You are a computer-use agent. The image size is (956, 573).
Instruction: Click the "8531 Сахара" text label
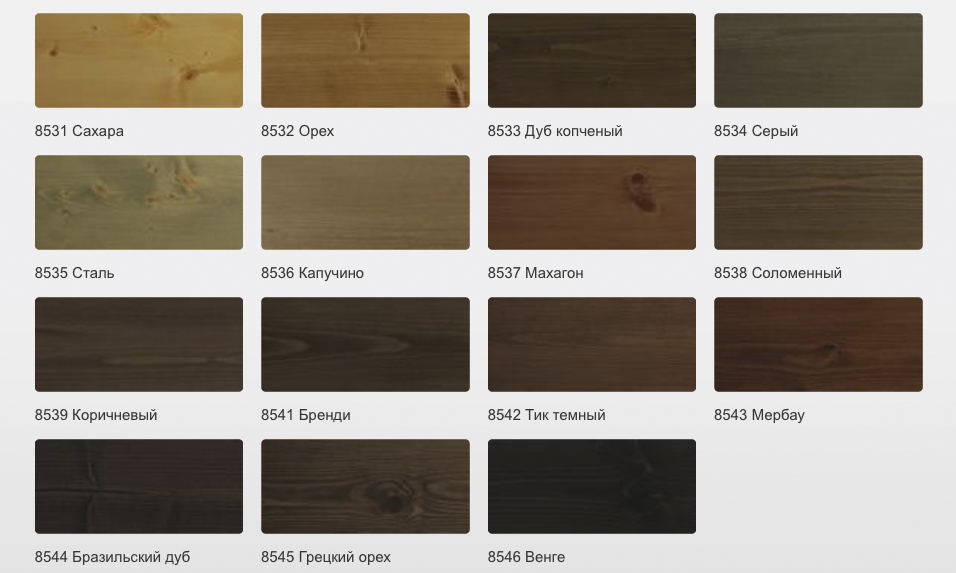click(79, 131)
